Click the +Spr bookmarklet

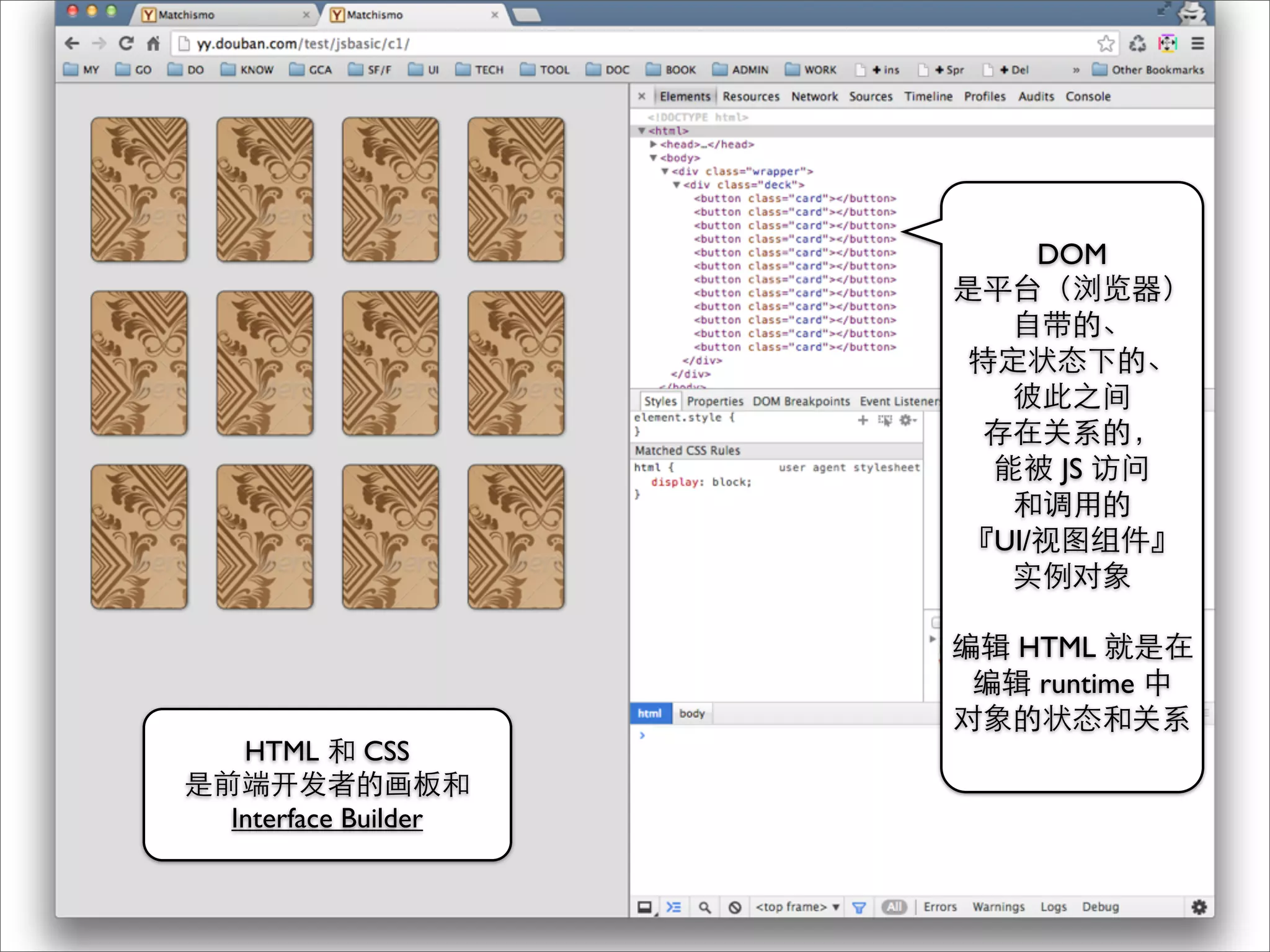941,69
